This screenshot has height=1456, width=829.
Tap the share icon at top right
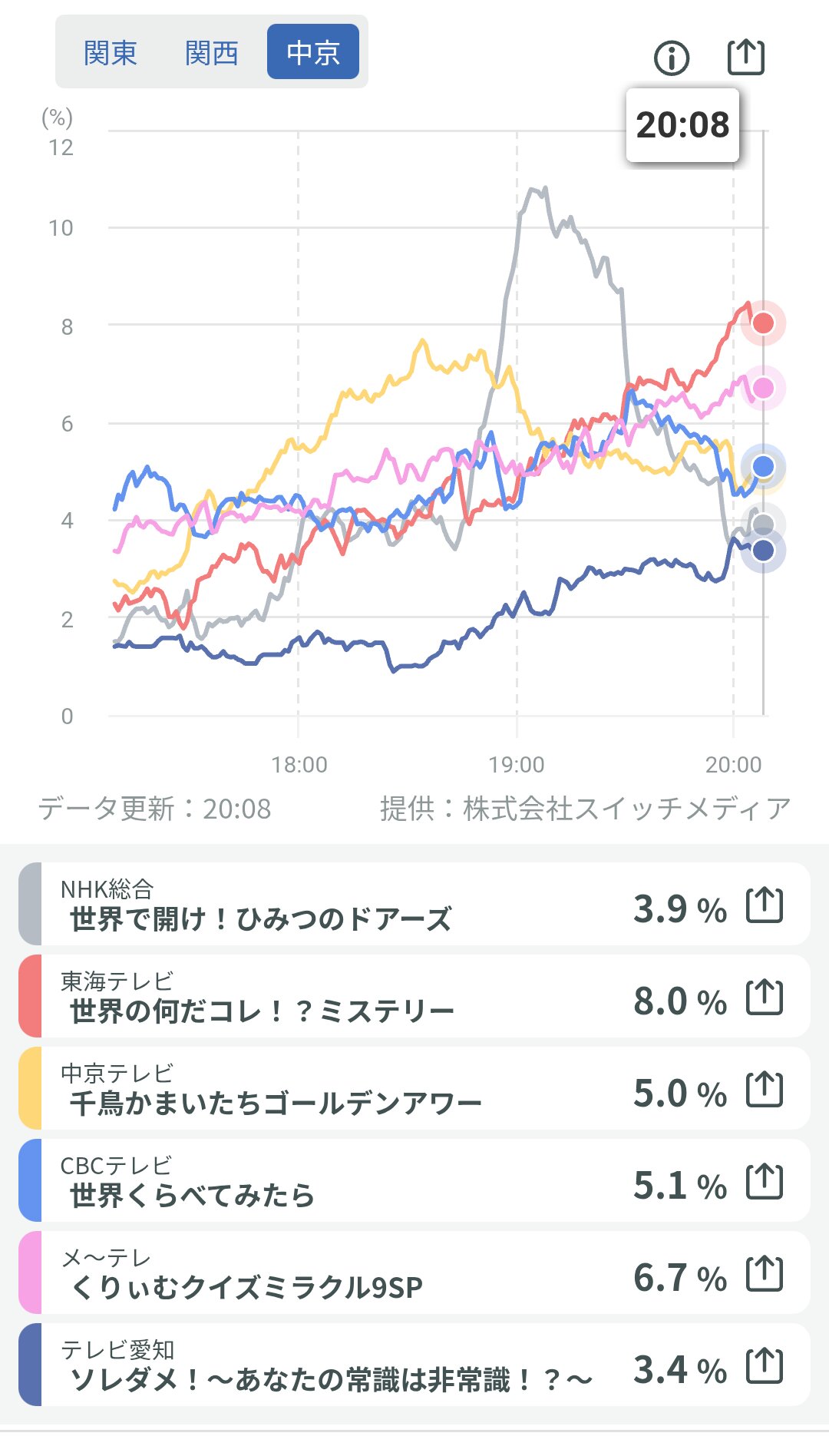[745, 57]
